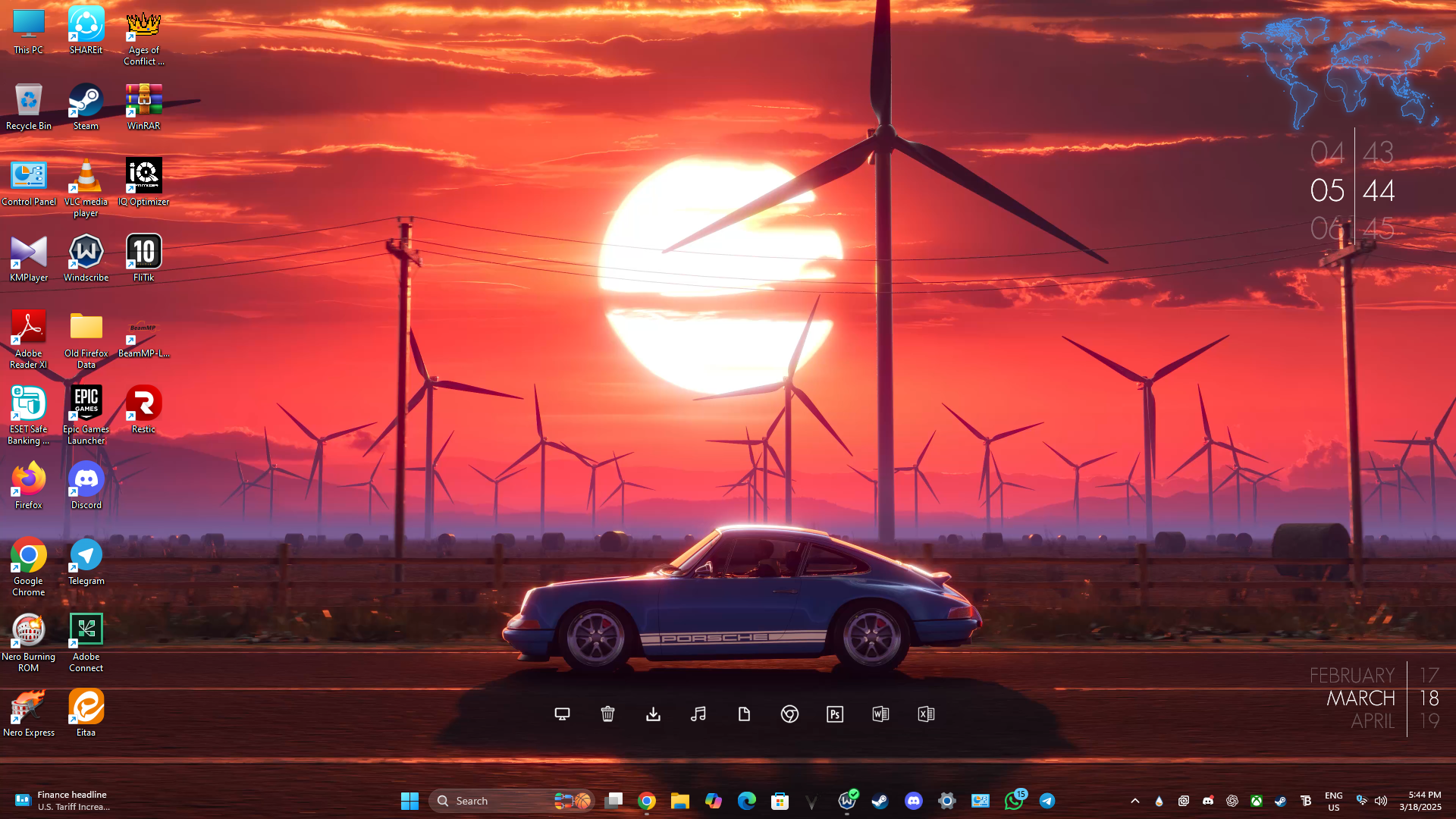
Task: Open Steam from the taskbar
Action: point(880,801)
